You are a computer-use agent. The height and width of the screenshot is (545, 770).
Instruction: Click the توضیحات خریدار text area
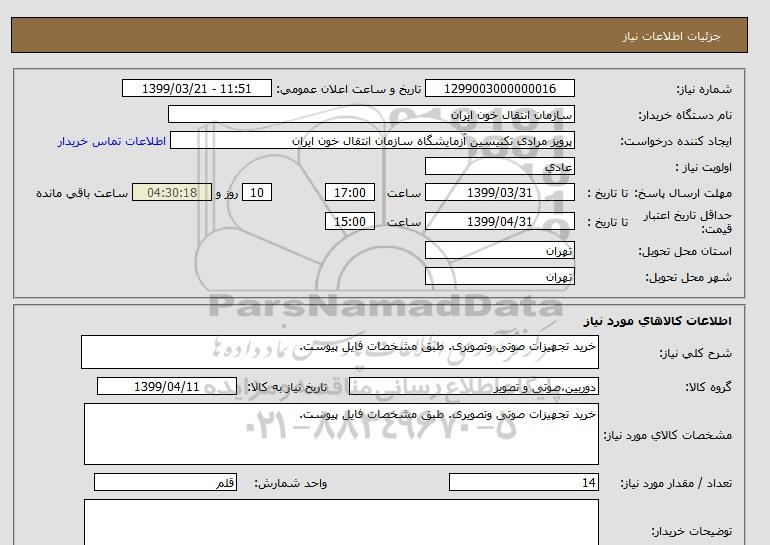(341, 522)
